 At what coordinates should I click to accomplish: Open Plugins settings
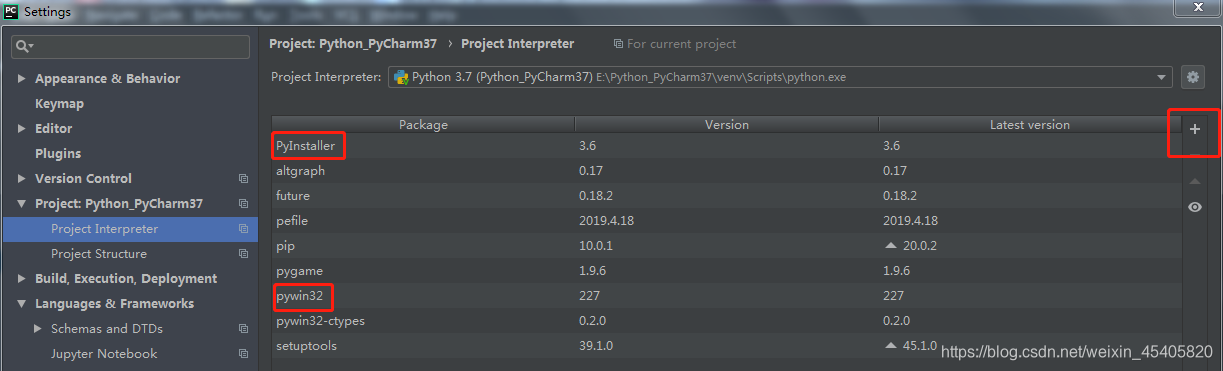point(58,154)
